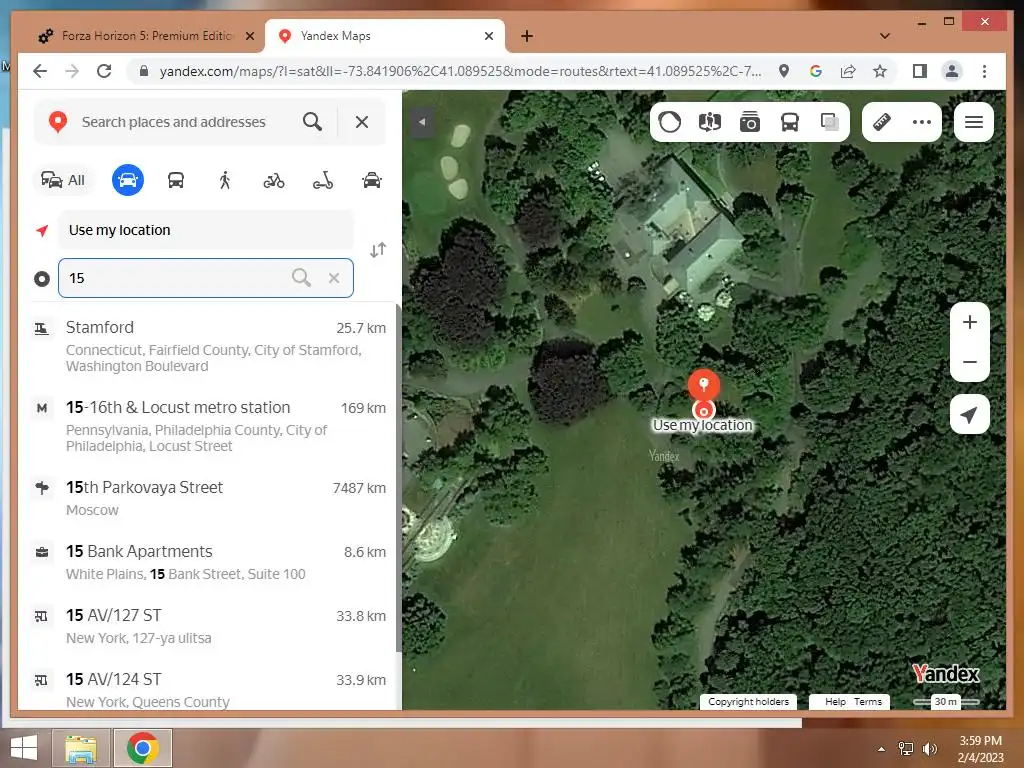Reload the current page
1024x768 pixels.
click(x=104, y=71)
